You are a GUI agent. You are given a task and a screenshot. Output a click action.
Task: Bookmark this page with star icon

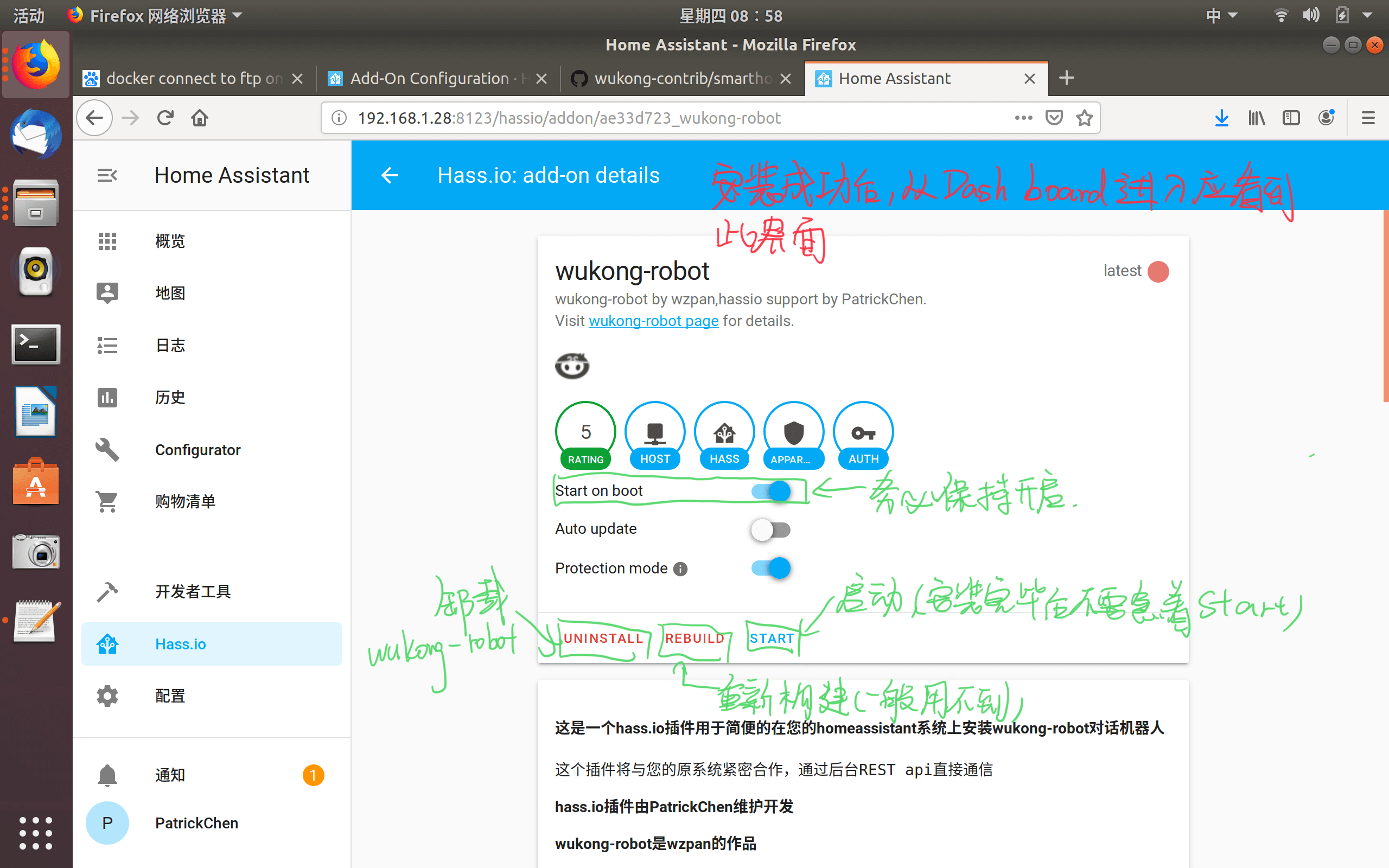point(1084,118)
